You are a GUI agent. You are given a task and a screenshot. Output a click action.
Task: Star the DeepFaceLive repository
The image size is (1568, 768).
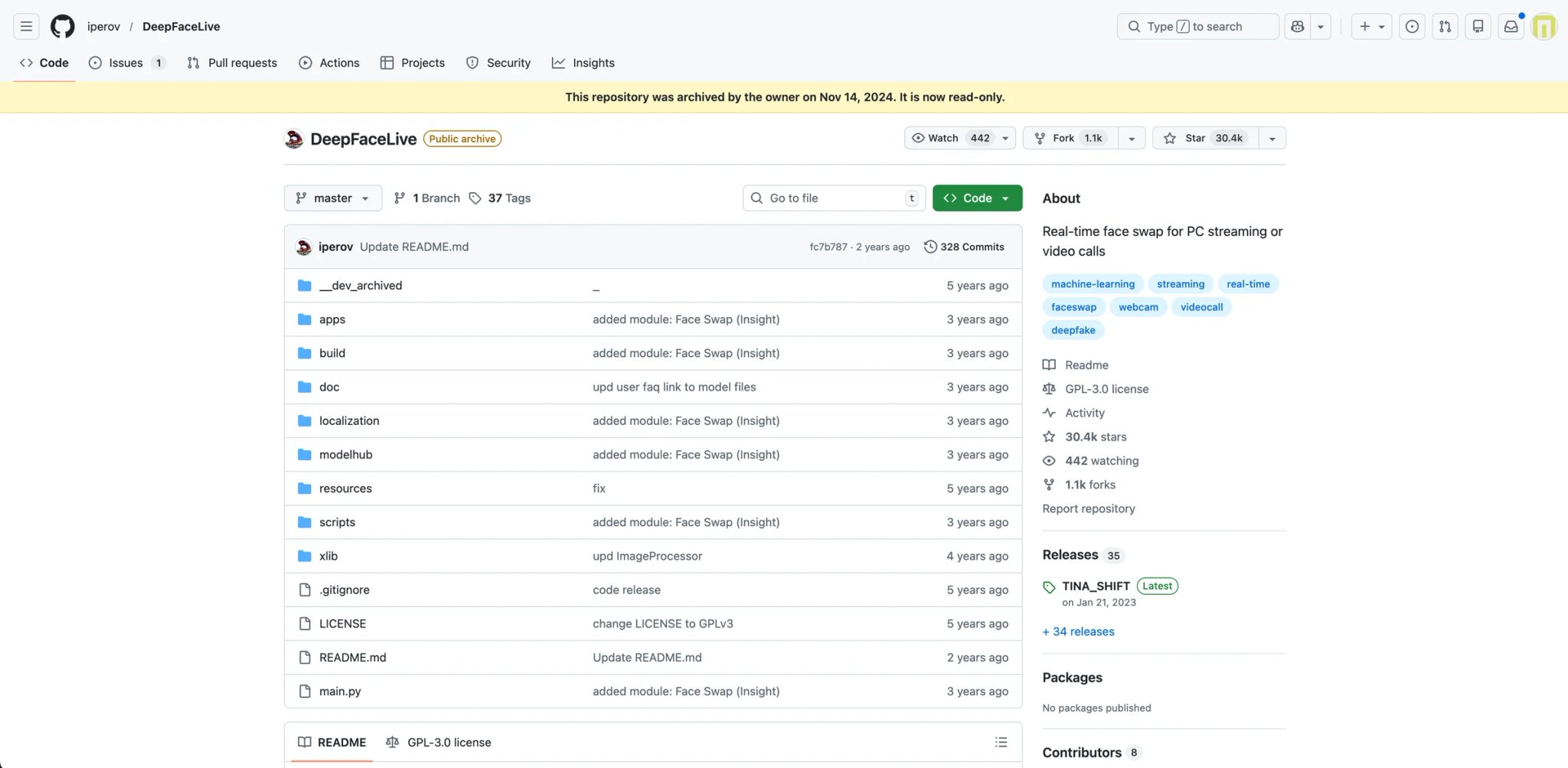point(1206,138)
